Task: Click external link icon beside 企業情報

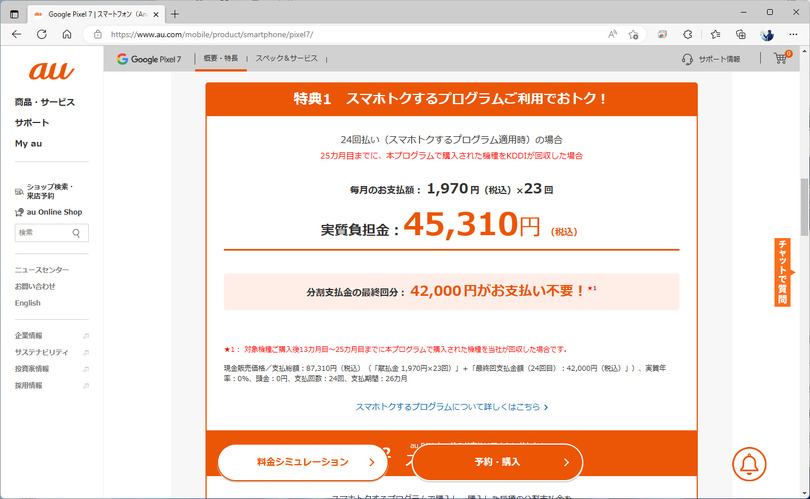Action: point(86,336)
